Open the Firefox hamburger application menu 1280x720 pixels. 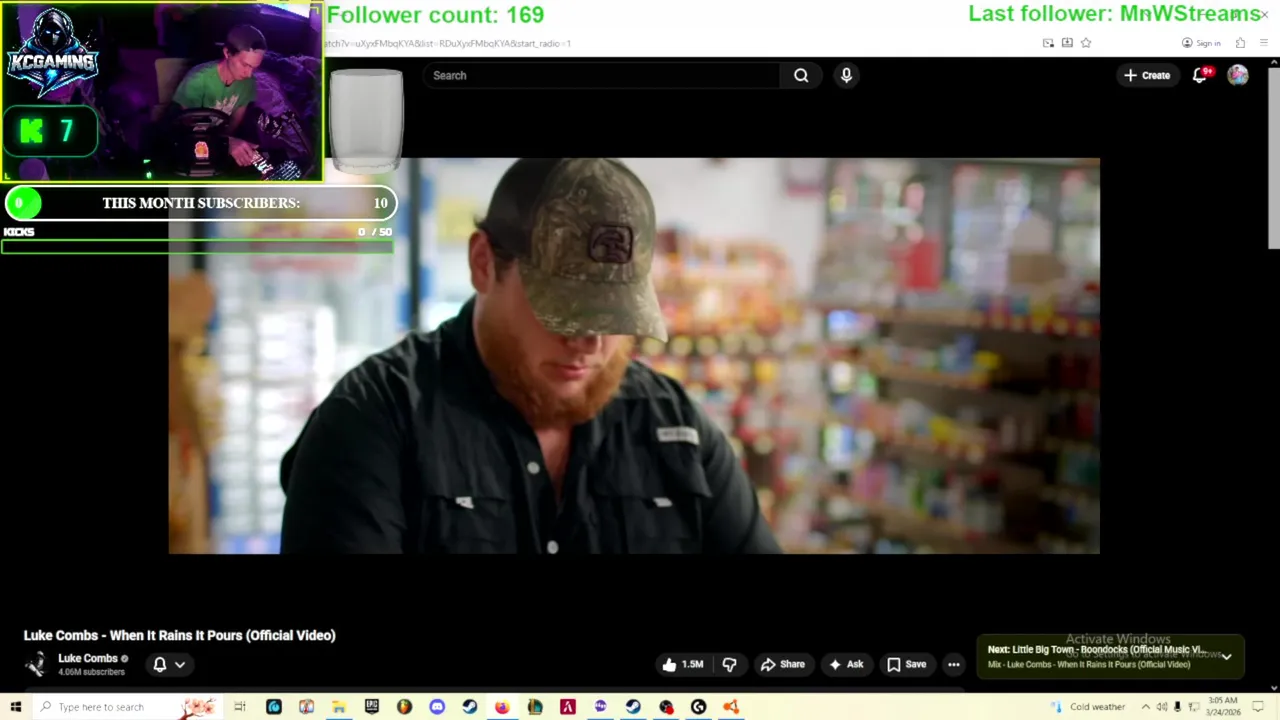click(x=1264, y=43)
